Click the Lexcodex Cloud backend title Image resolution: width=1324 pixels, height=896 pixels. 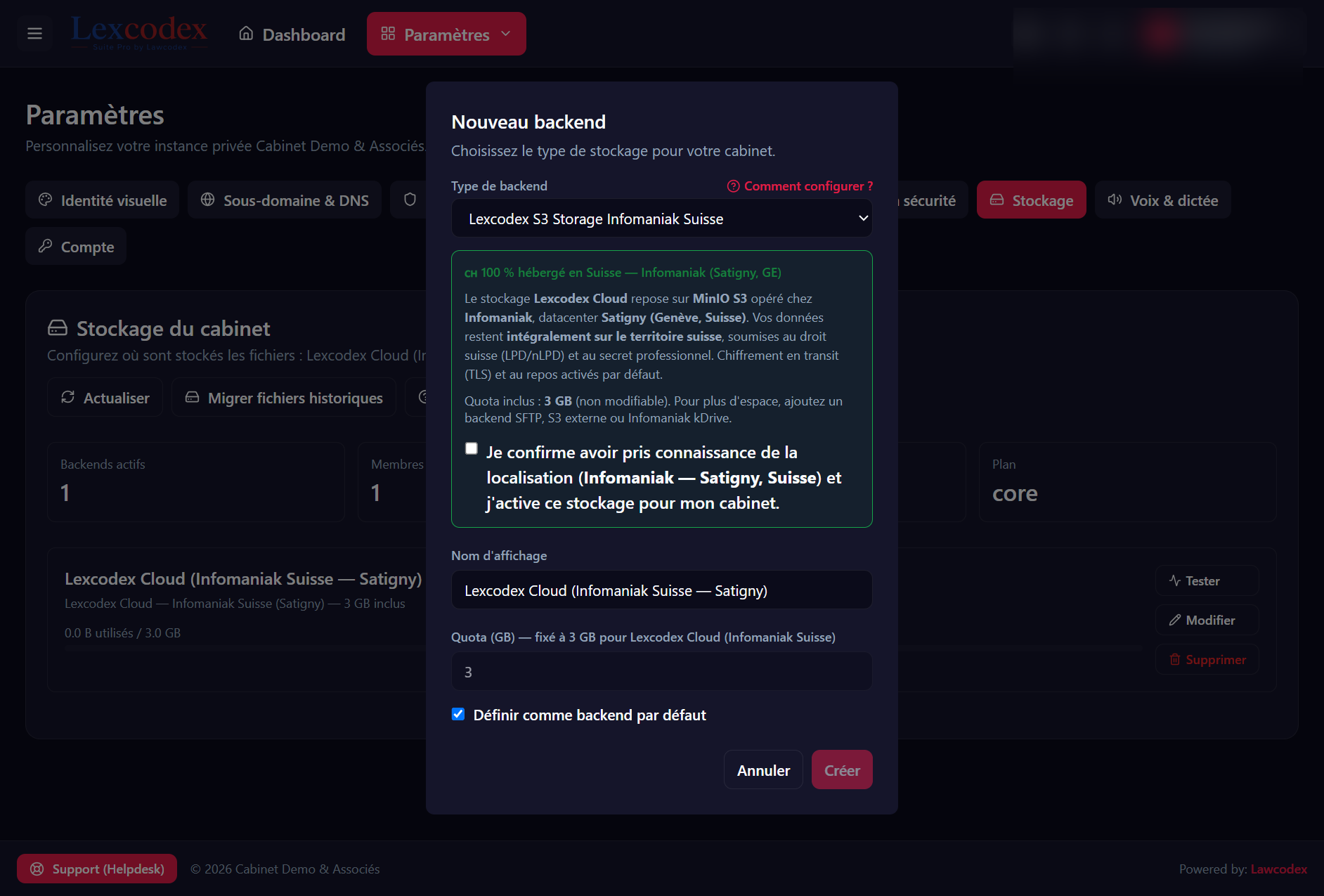pos(243,579)
